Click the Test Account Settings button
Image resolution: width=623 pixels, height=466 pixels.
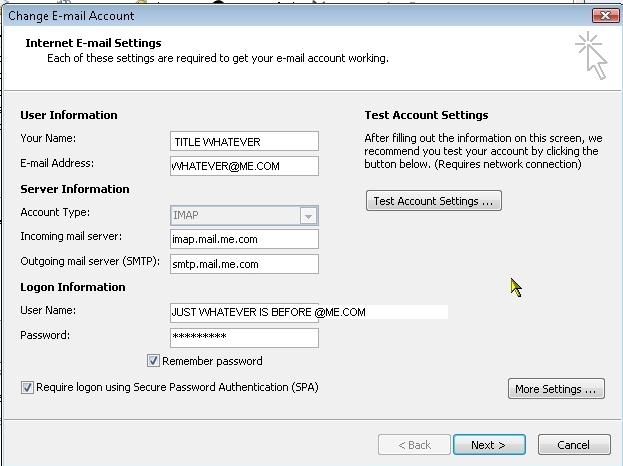(433, 201)
